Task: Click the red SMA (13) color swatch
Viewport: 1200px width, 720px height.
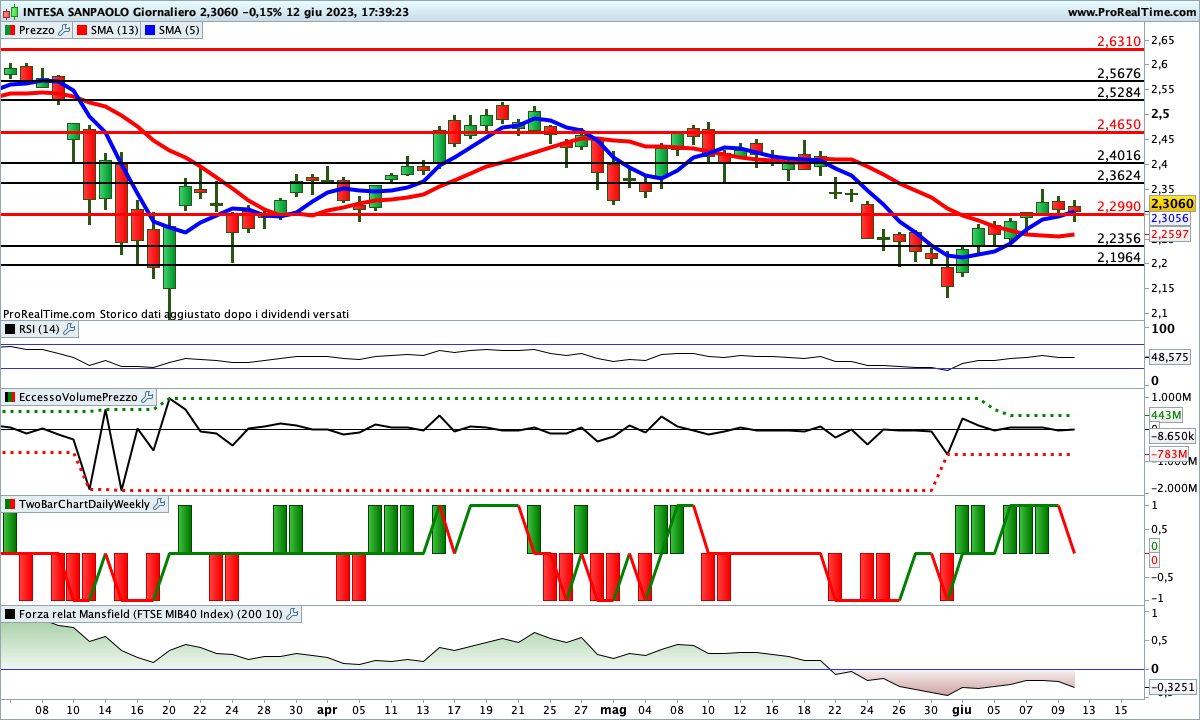Action: click(x=82, y=30)
